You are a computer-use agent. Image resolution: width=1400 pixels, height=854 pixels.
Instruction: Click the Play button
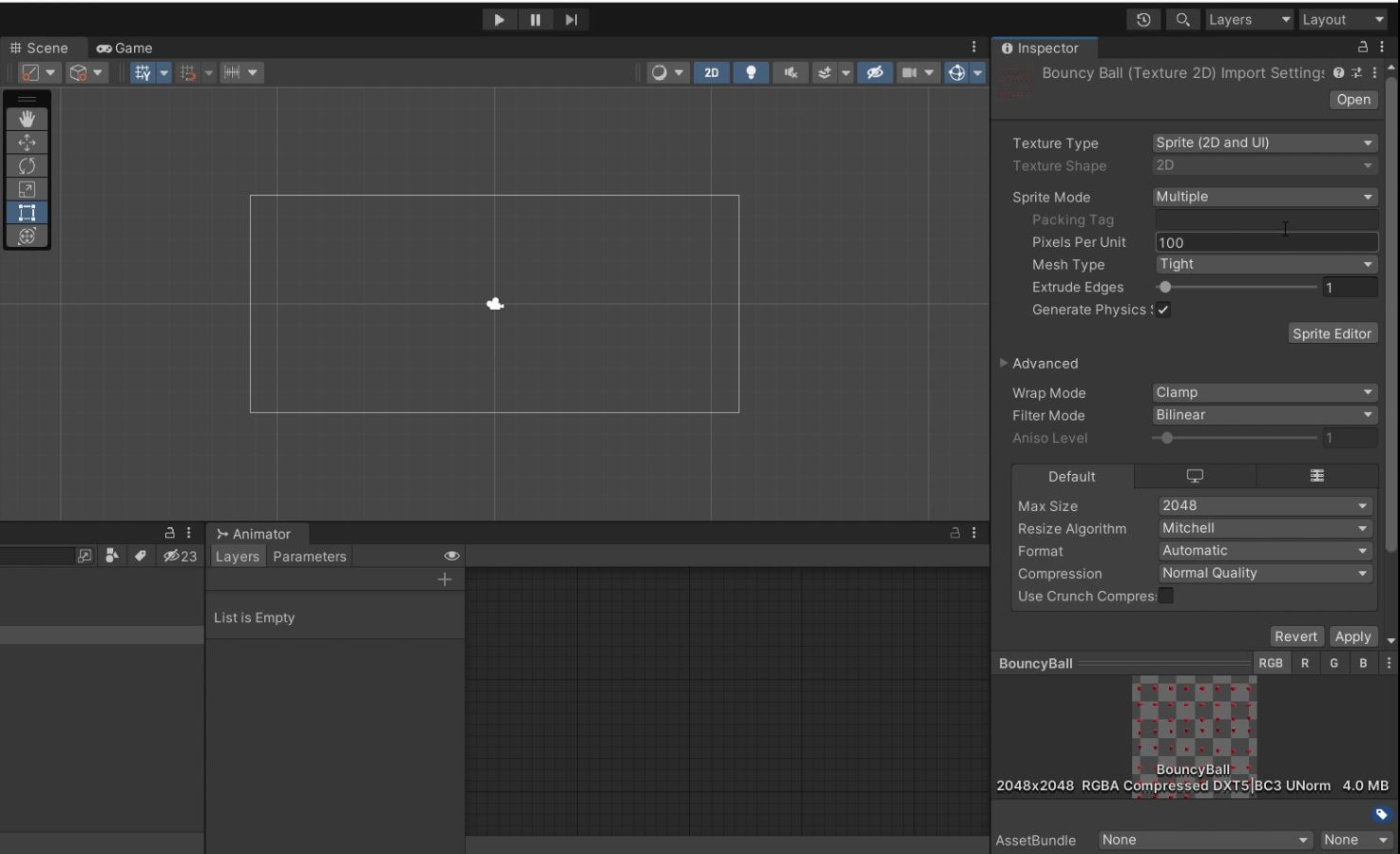coord(499,20)
